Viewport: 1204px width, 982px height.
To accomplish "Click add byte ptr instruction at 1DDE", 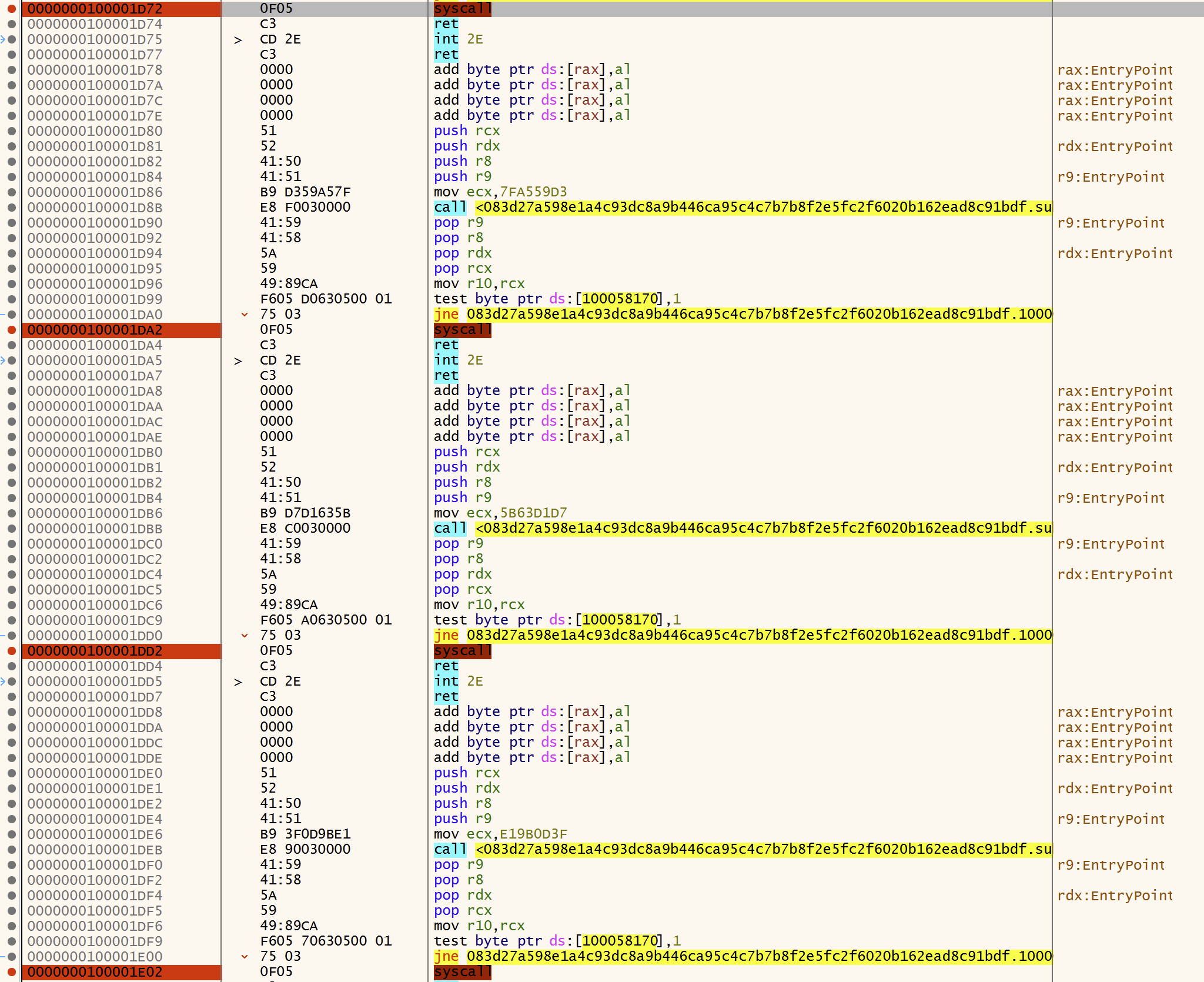I will tap(532, 758).
